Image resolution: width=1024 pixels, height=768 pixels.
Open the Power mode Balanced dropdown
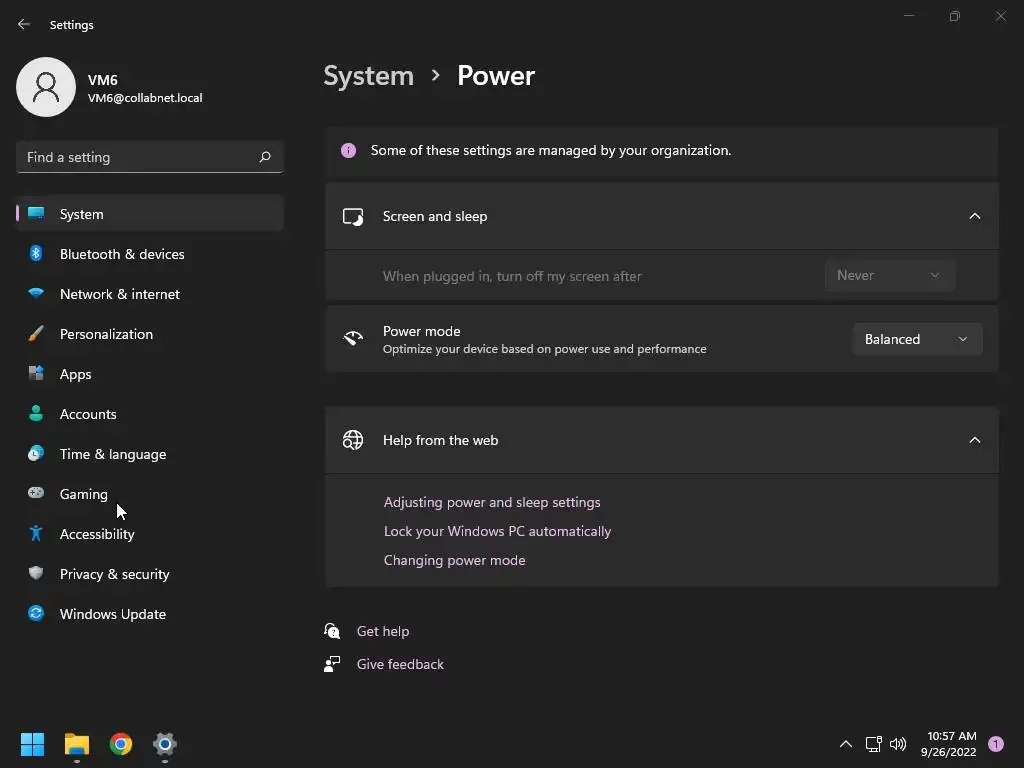tap(916, 339)
